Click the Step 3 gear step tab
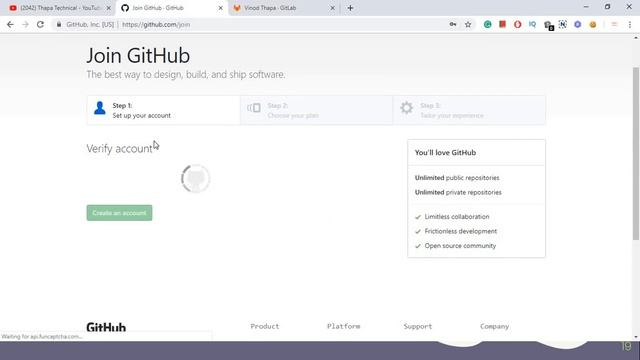 point(469,110)
